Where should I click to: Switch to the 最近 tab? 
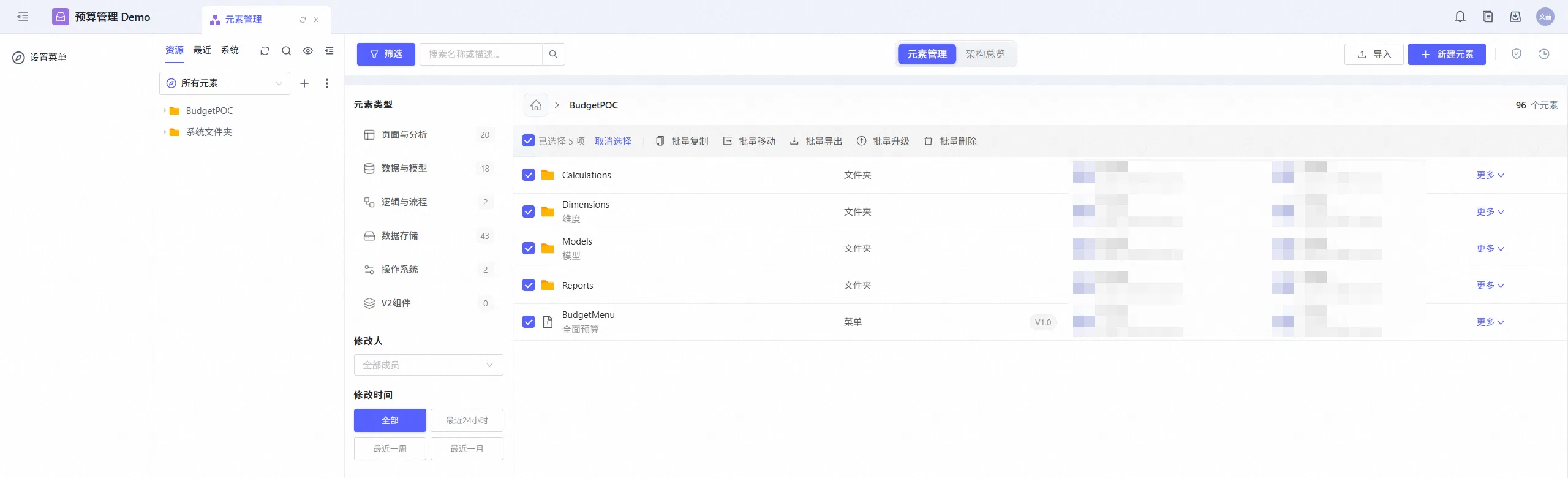click(202, 50)
